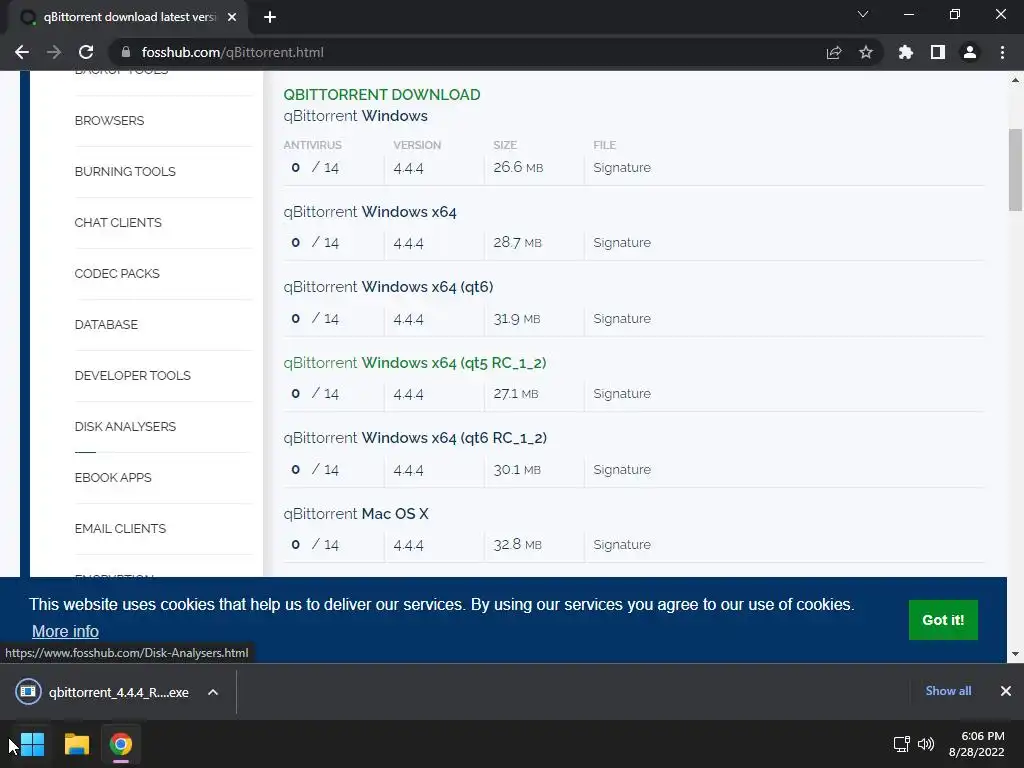Click antivirus result 0/14 for Windows x64 (qt6)

tap(315, 319)
